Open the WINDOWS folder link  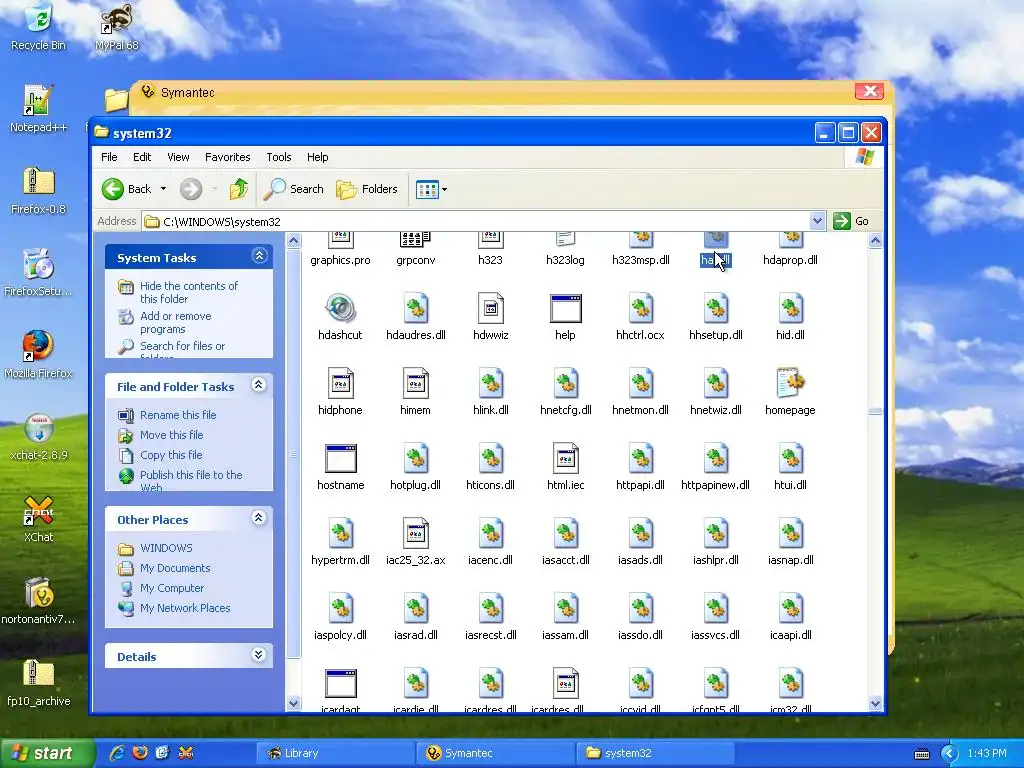166,549
